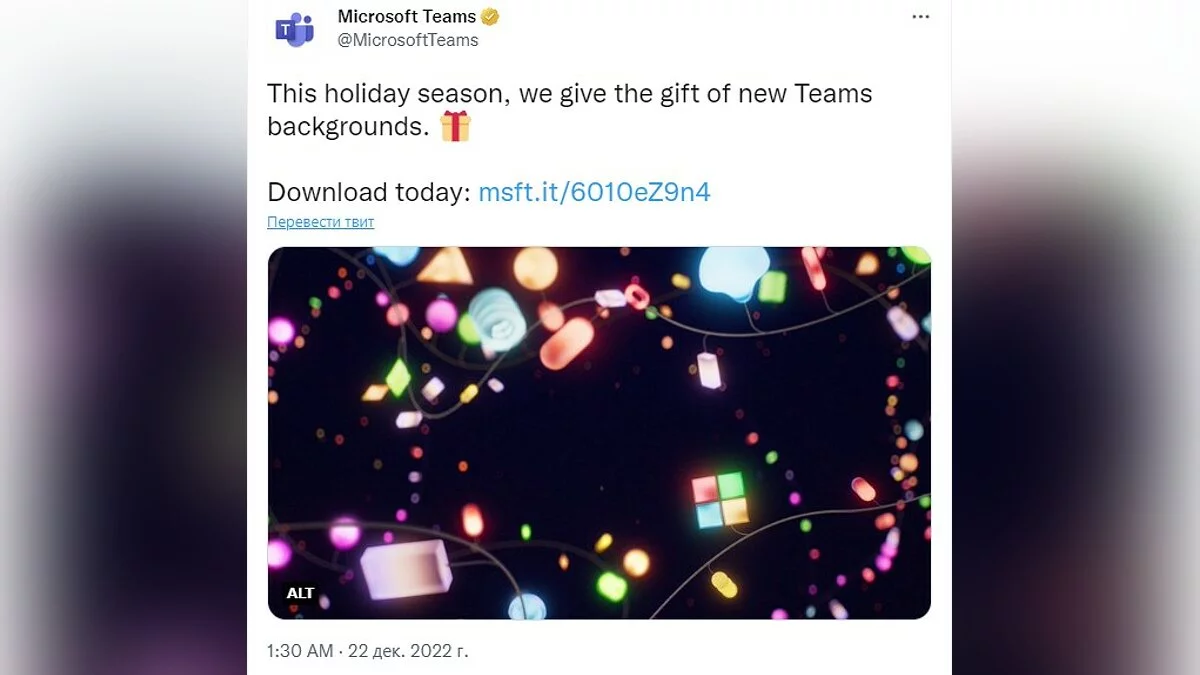Open the holiday lights background image
The width and height of the screenshot is (1200, 675).
599,433
